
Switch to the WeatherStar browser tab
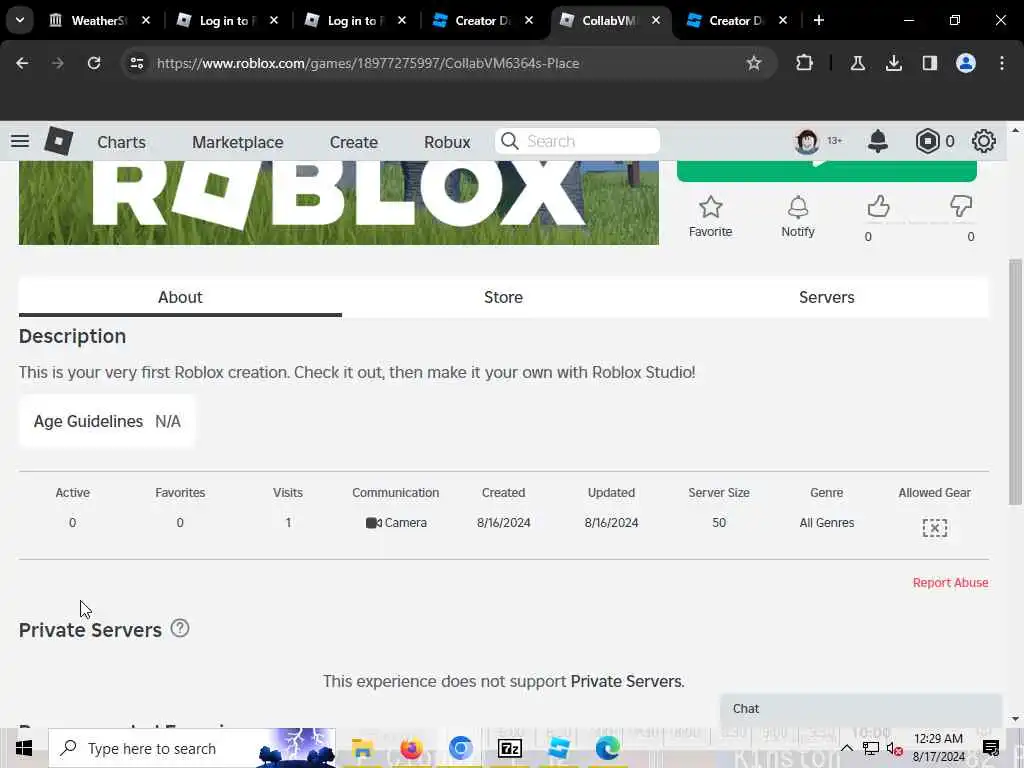98,21
